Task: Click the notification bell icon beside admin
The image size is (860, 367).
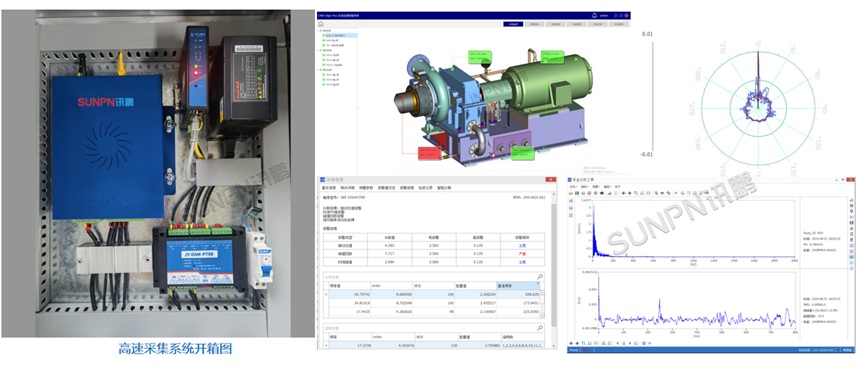Action: [594, 15]
